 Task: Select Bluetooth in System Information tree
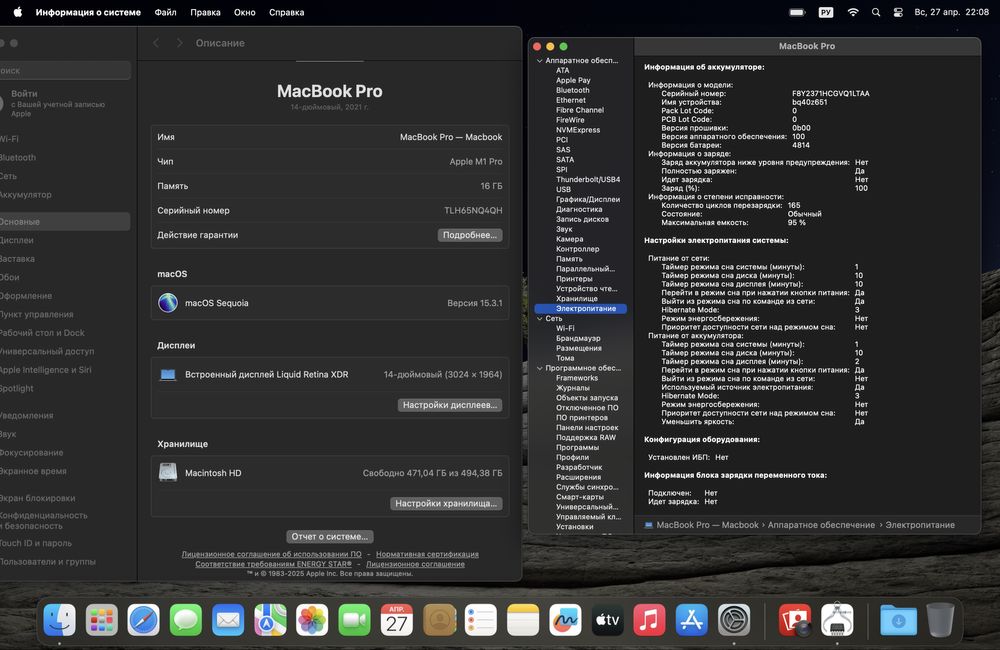point(573,91)
